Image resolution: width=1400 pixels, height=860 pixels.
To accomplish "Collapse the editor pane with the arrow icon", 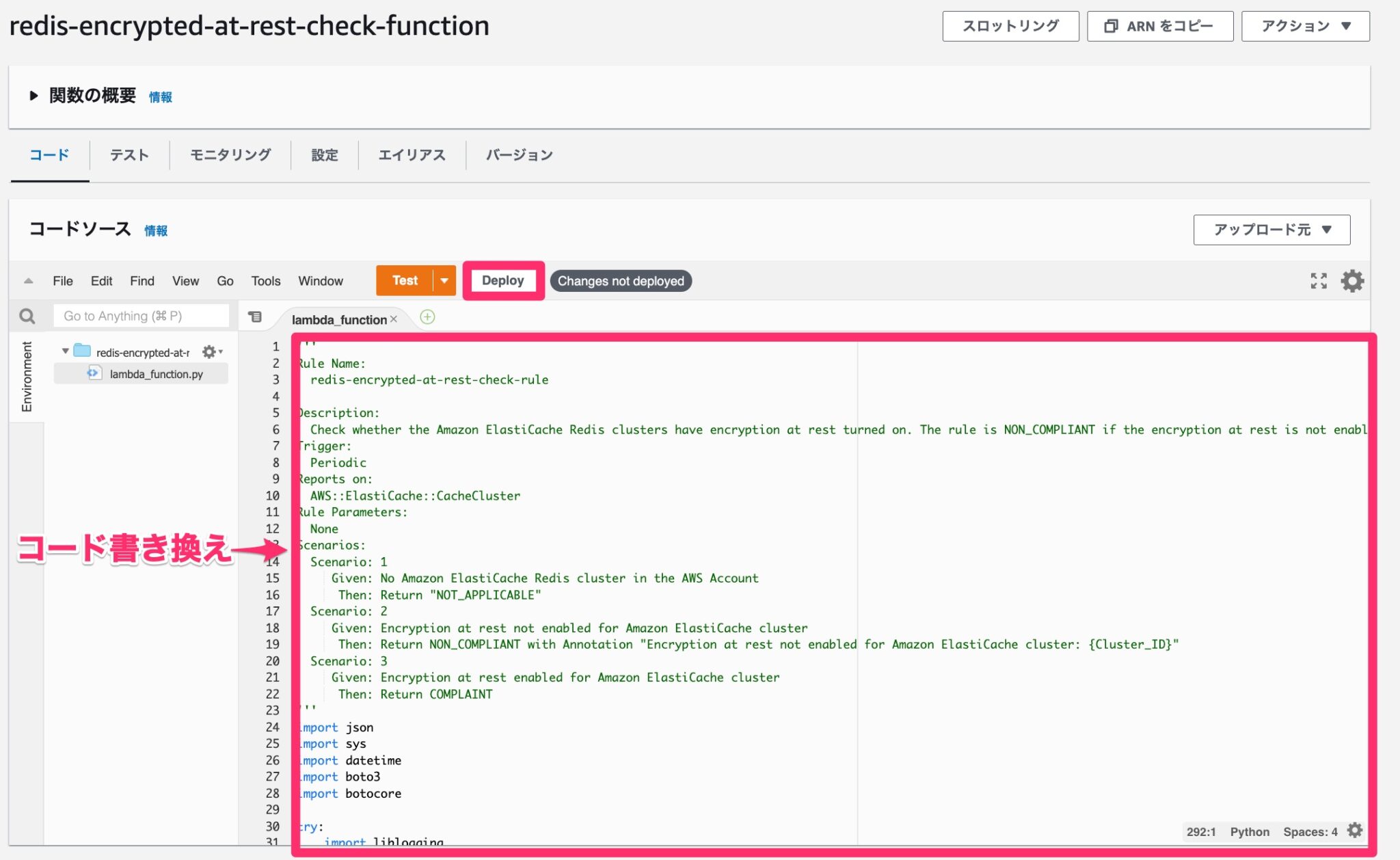I will [27, 280].
